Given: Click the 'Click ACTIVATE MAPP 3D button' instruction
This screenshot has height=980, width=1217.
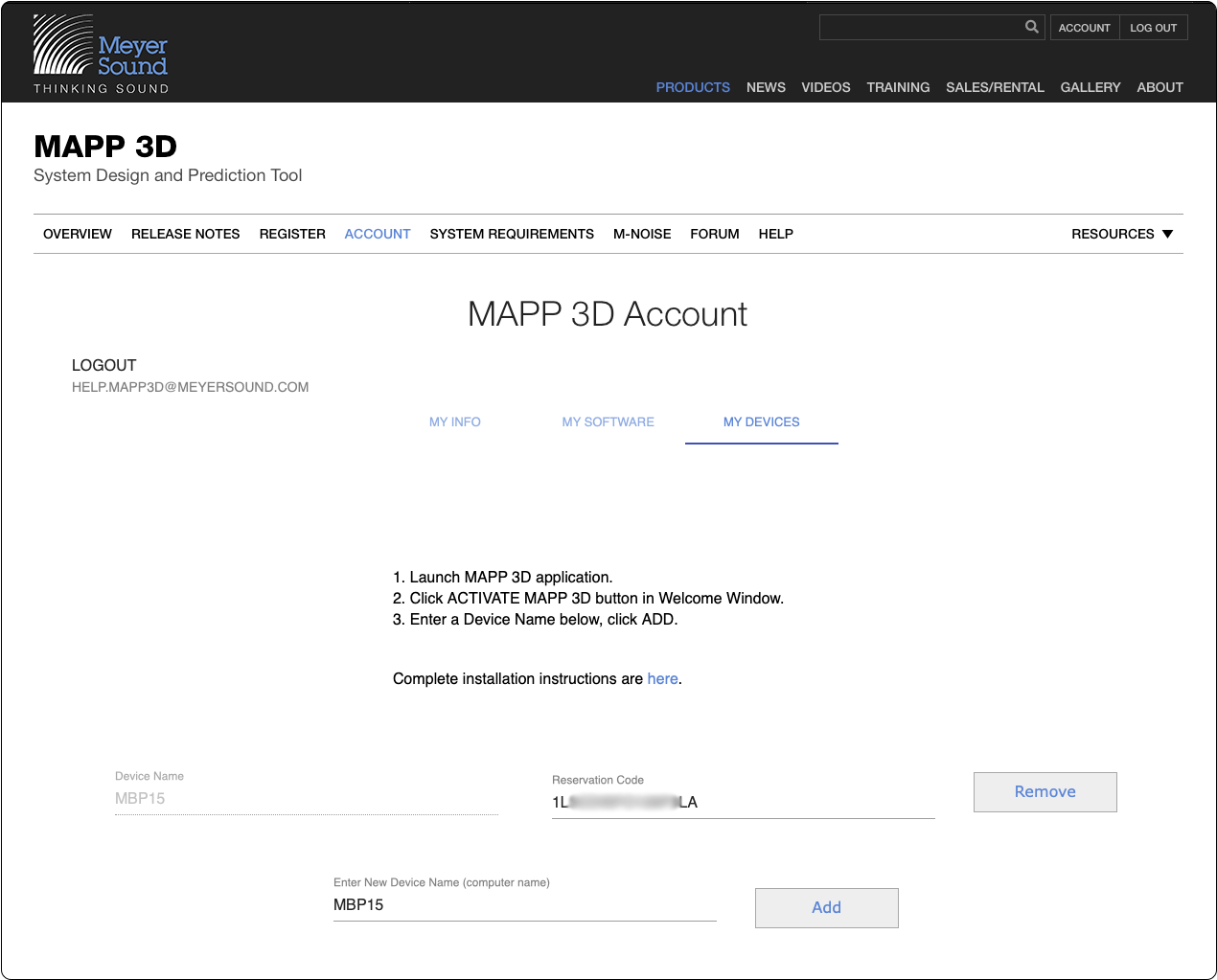Looking at the screenshot, I should [588, 598].
